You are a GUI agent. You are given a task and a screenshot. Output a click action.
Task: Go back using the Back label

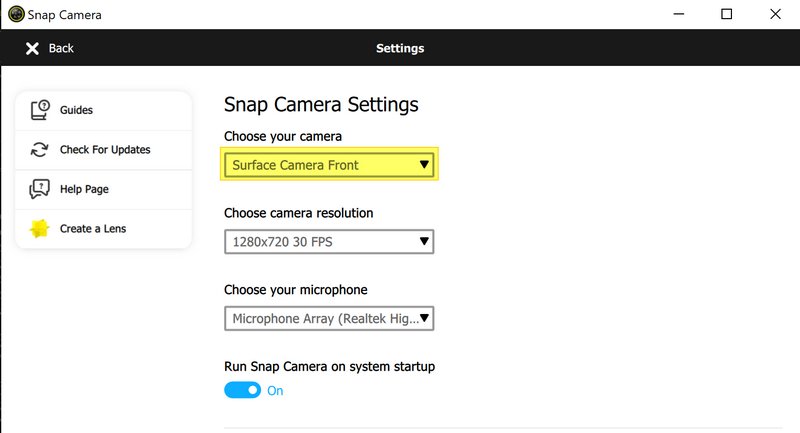pyautogui.click(x=61, y=48)
